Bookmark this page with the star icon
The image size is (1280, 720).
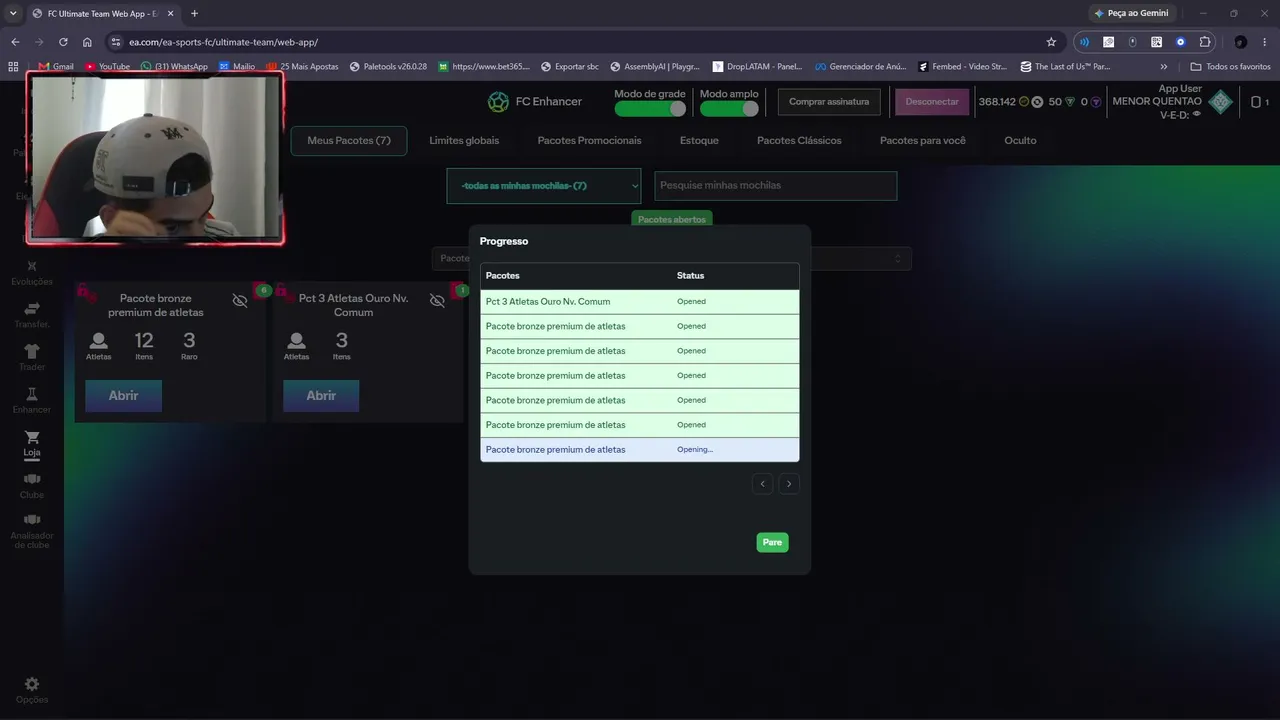(1051, 42)
